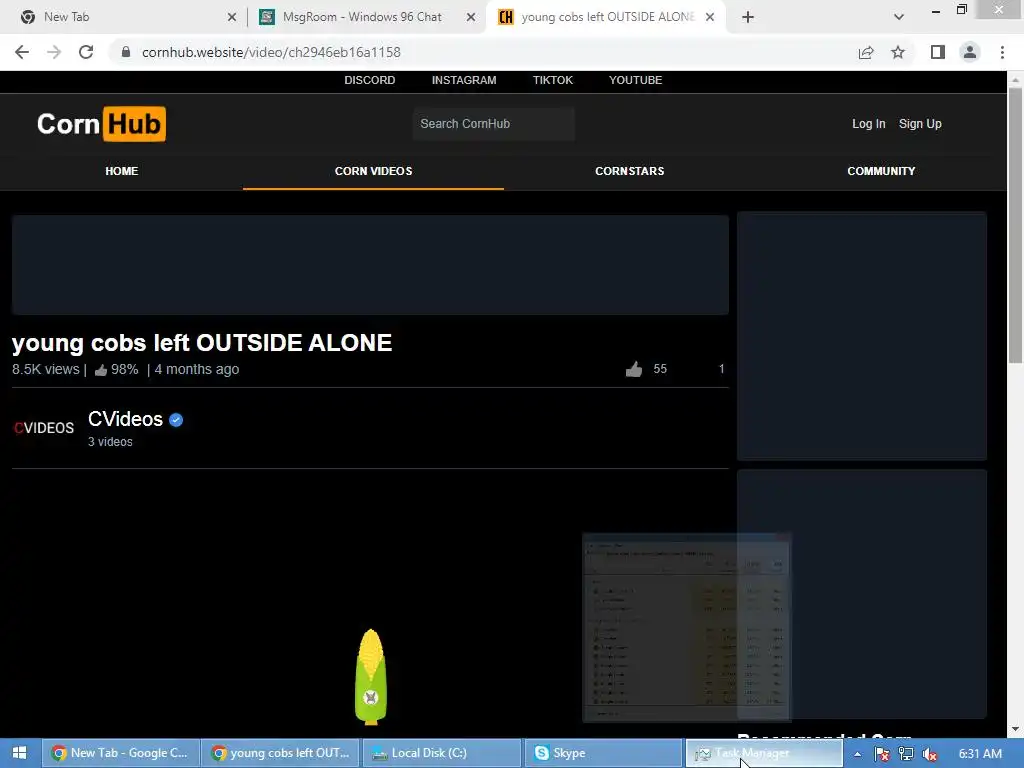Open the COMMUNITY navigation item
1024x768 pixels.
tap(881, 171)
